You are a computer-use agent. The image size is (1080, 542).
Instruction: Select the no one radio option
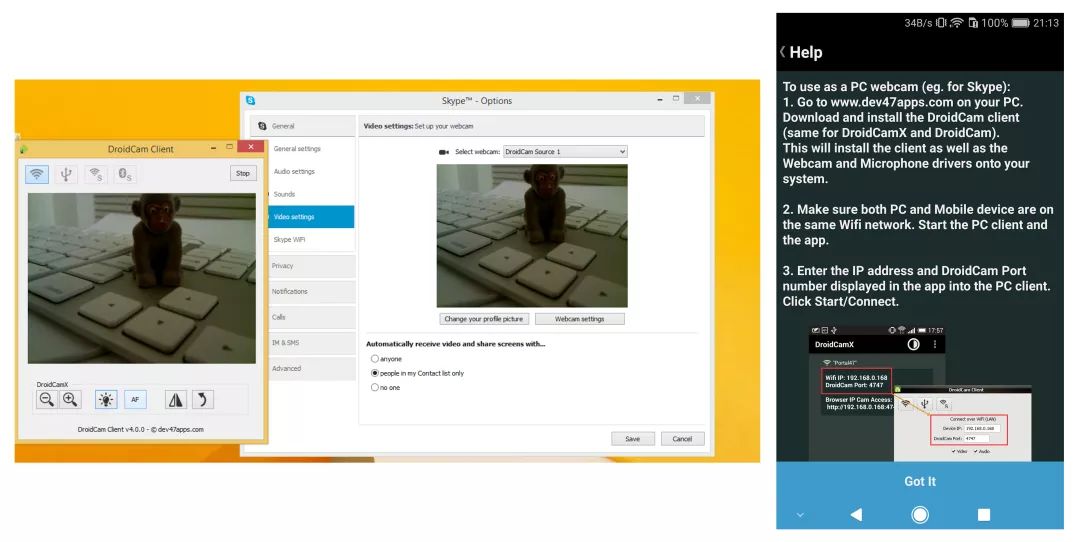pyautogui.click(x=375, y=388)
